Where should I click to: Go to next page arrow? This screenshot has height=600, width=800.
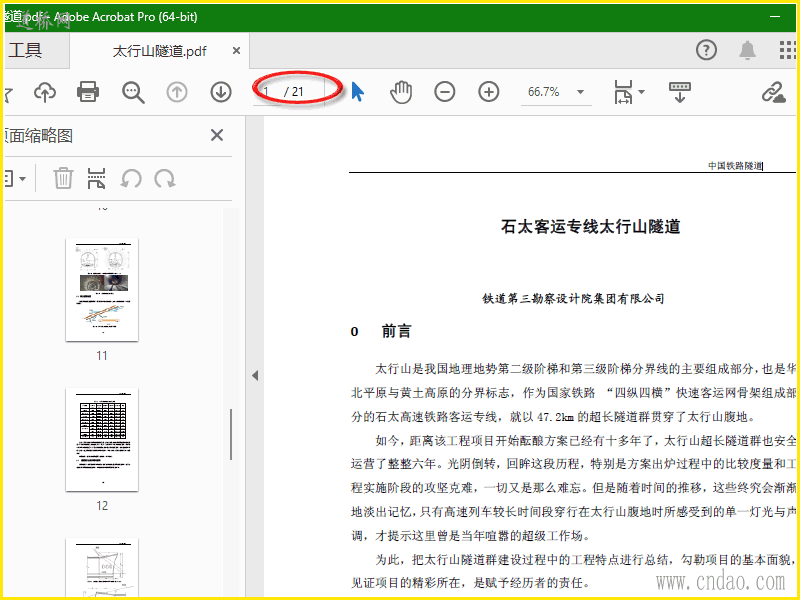pos(221,92)
